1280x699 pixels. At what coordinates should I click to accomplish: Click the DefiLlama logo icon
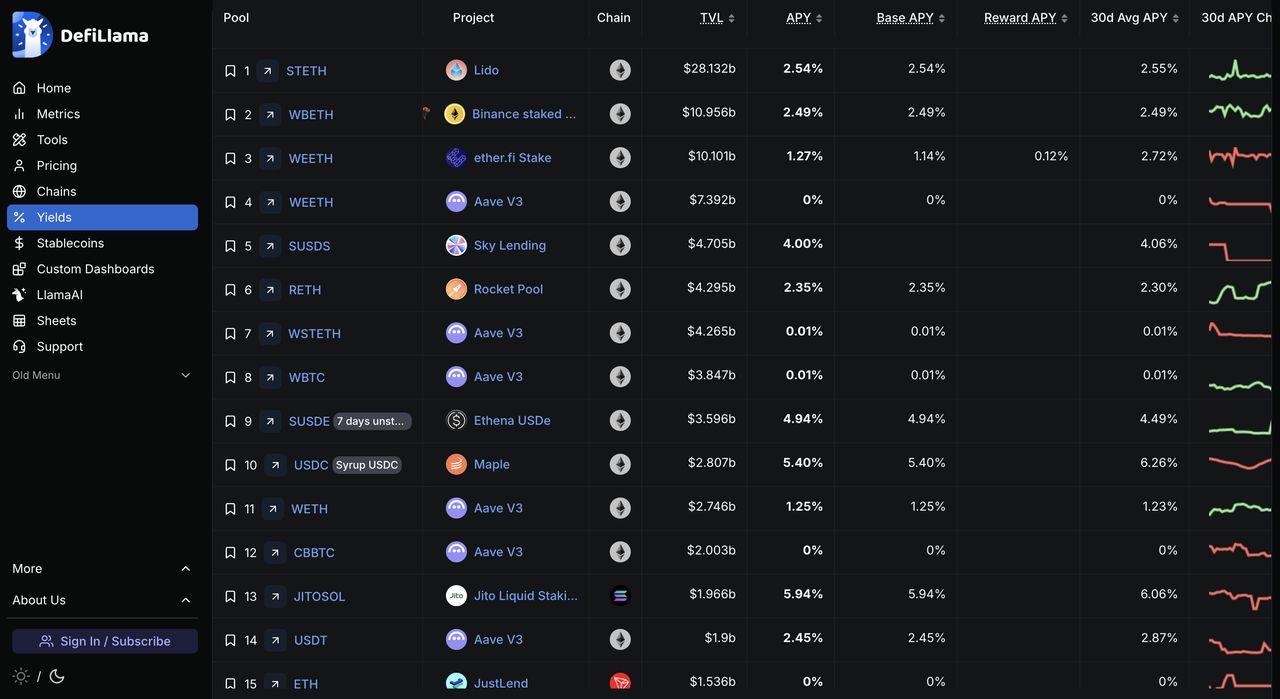tap(32, 35)
